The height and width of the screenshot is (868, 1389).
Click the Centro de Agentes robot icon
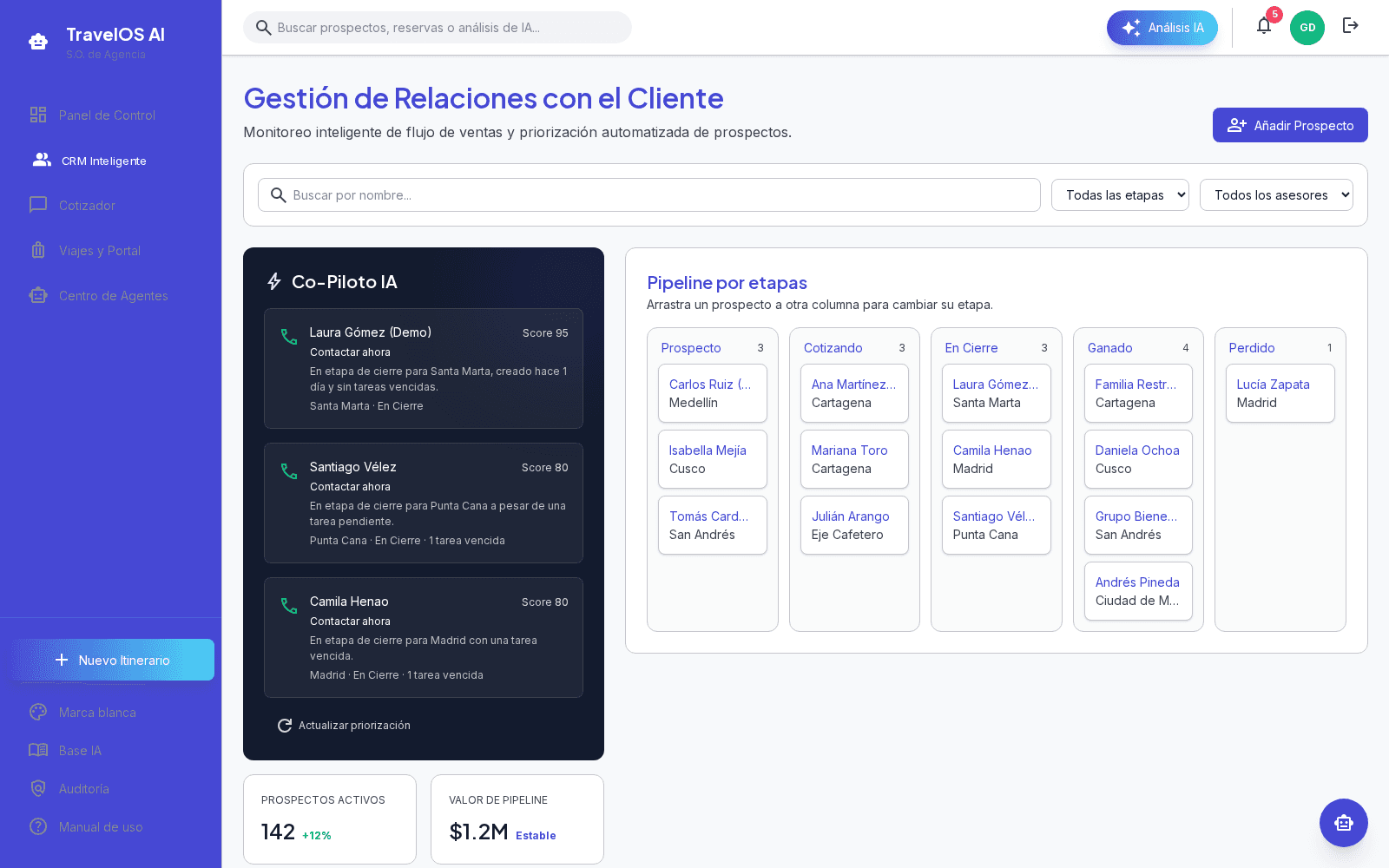click(38, 295)
